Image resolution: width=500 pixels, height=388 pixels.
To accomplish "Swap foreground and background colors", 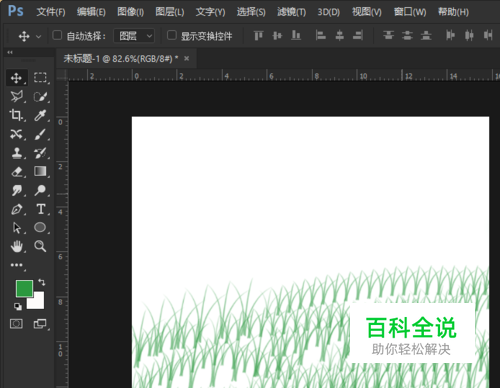I will (42, 282).
